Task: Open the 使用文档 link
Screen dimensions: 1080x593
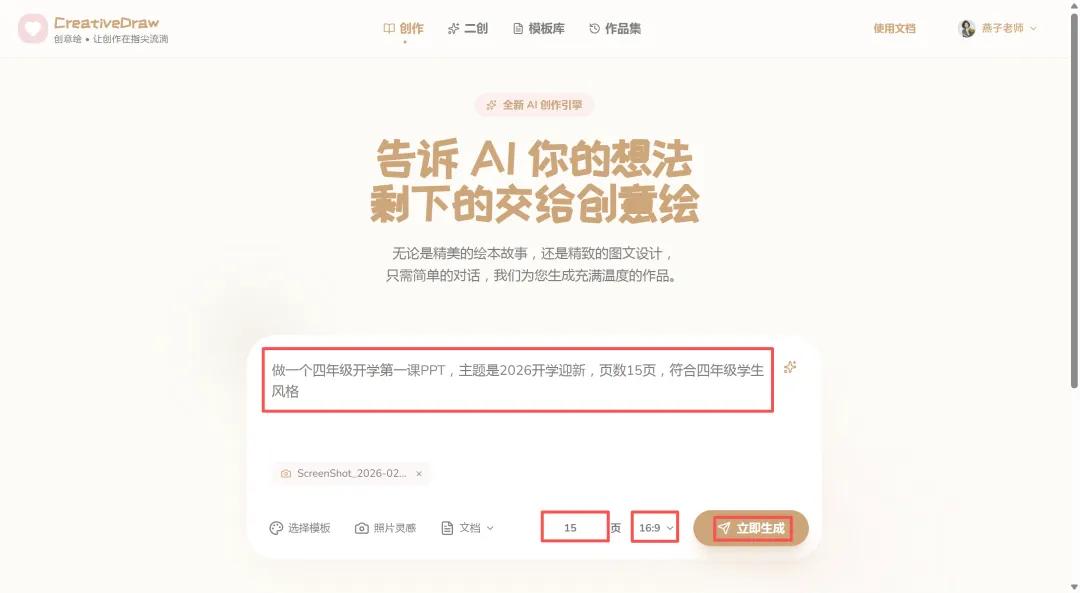Action: [895, 28]
